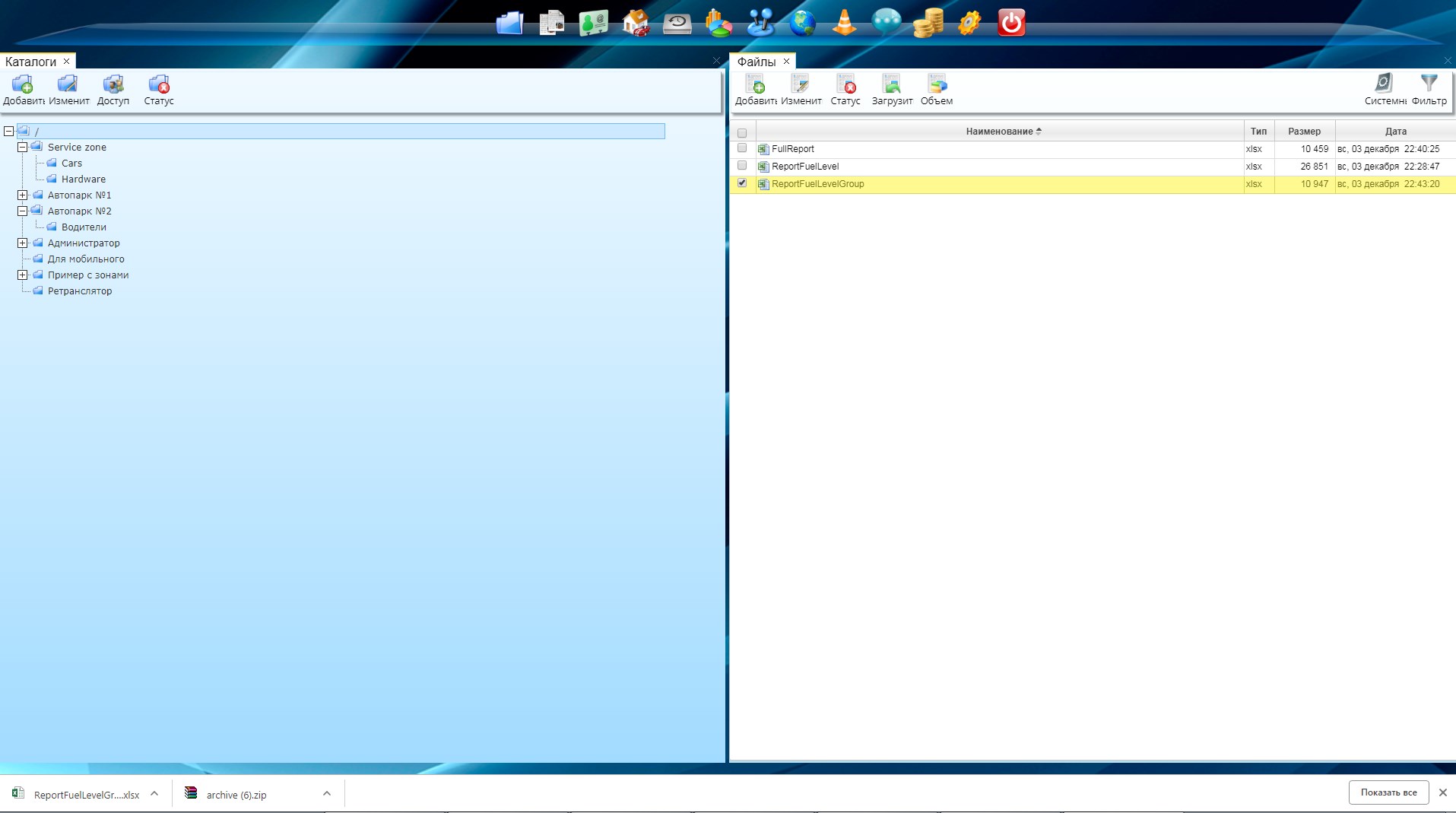Screen dimensions: 1456x813
Task: Switch to the Каталоги tab
Action: pyautogui.click(x=30, y=62)
